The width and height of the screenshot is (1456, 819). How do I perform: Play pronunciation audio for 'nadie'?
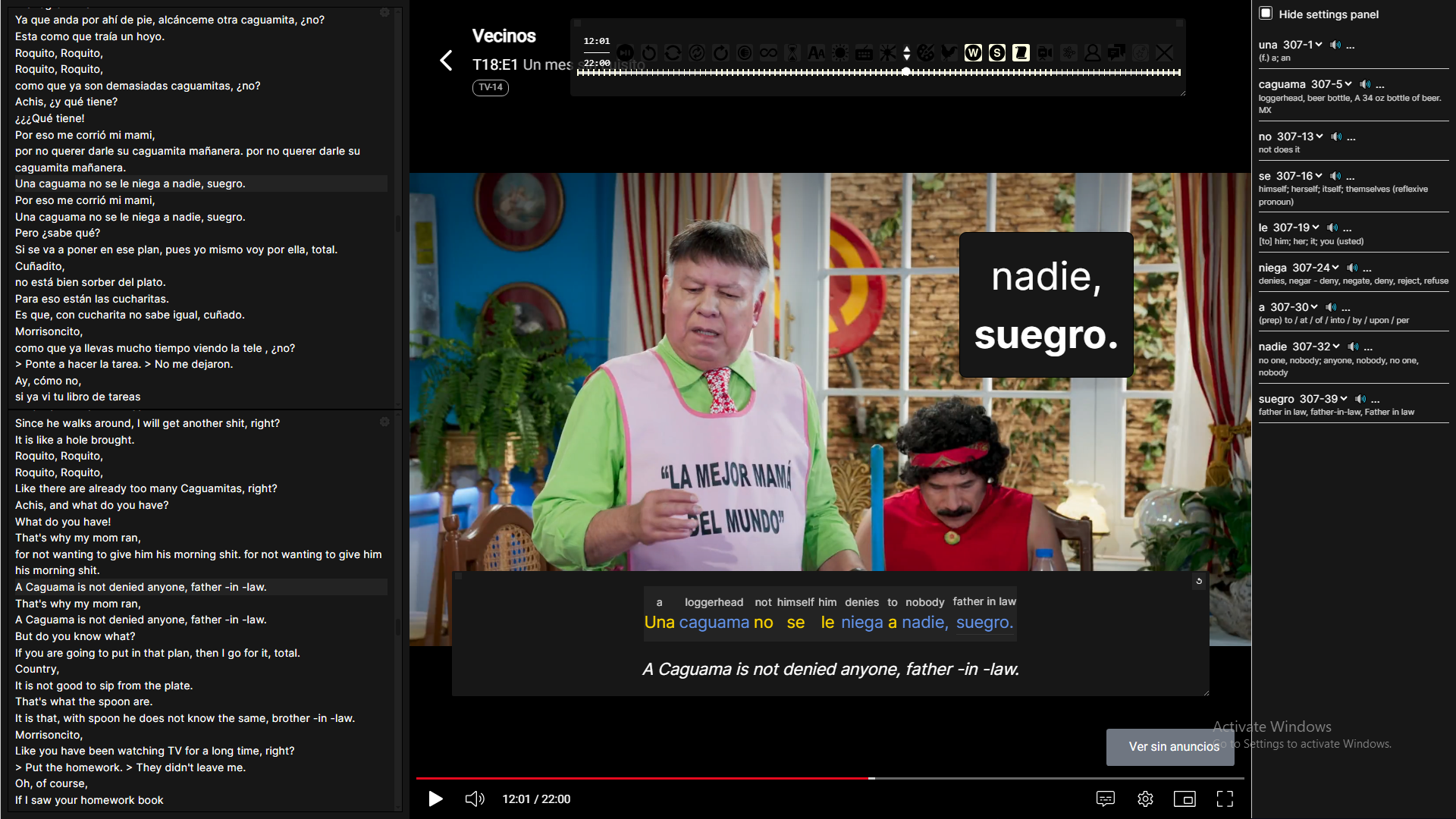(x=1354, y=347)
